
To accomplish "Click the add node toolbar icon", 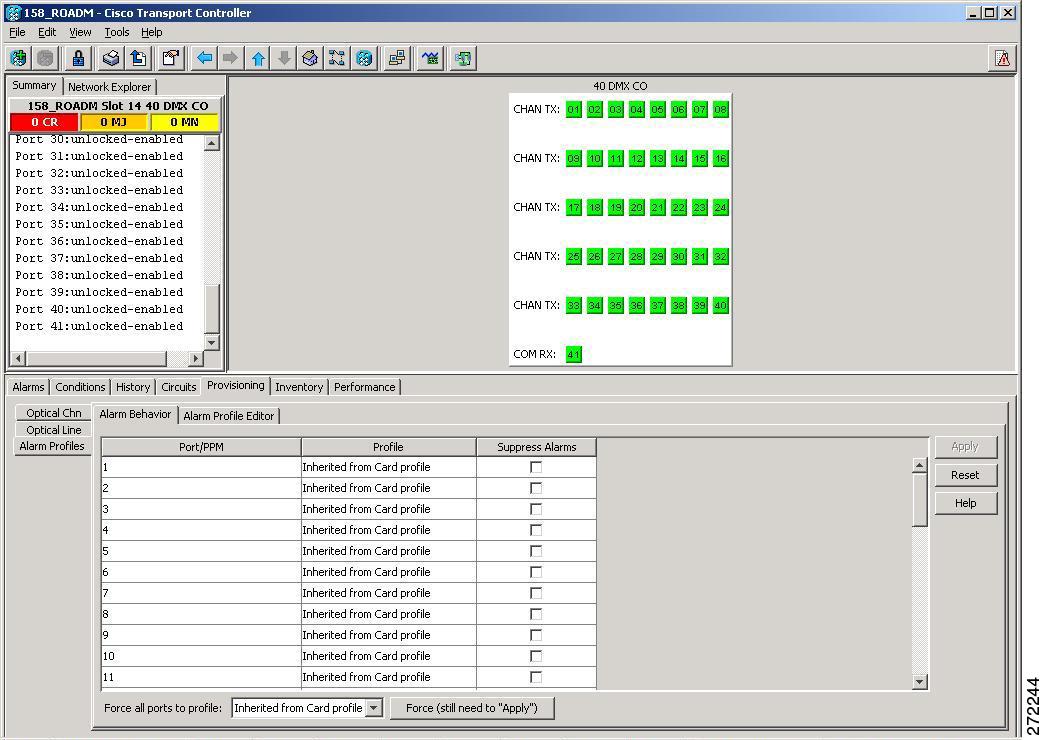I will 19,58.
